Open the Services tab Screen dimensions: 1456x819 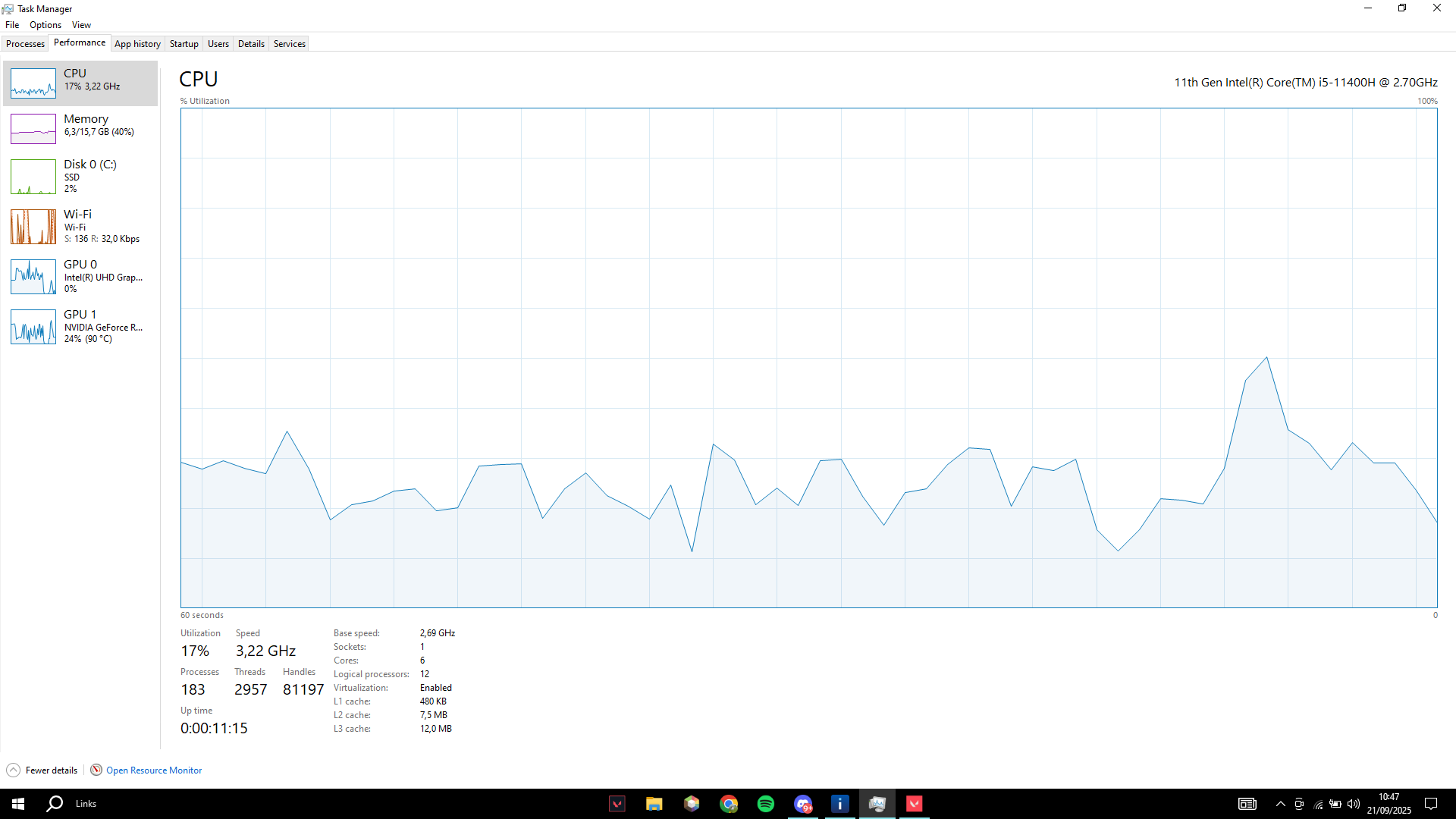(x=289, y=44)
